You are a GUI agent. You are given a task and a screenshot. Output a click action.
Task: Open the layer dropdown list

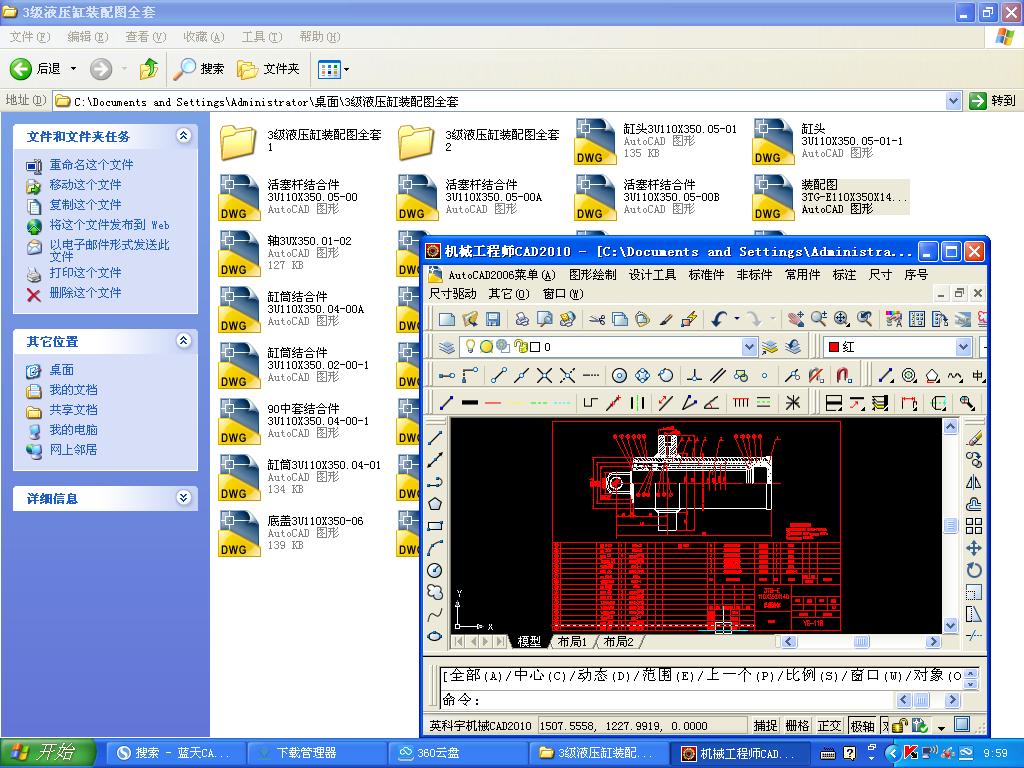(x=749, y=347)
